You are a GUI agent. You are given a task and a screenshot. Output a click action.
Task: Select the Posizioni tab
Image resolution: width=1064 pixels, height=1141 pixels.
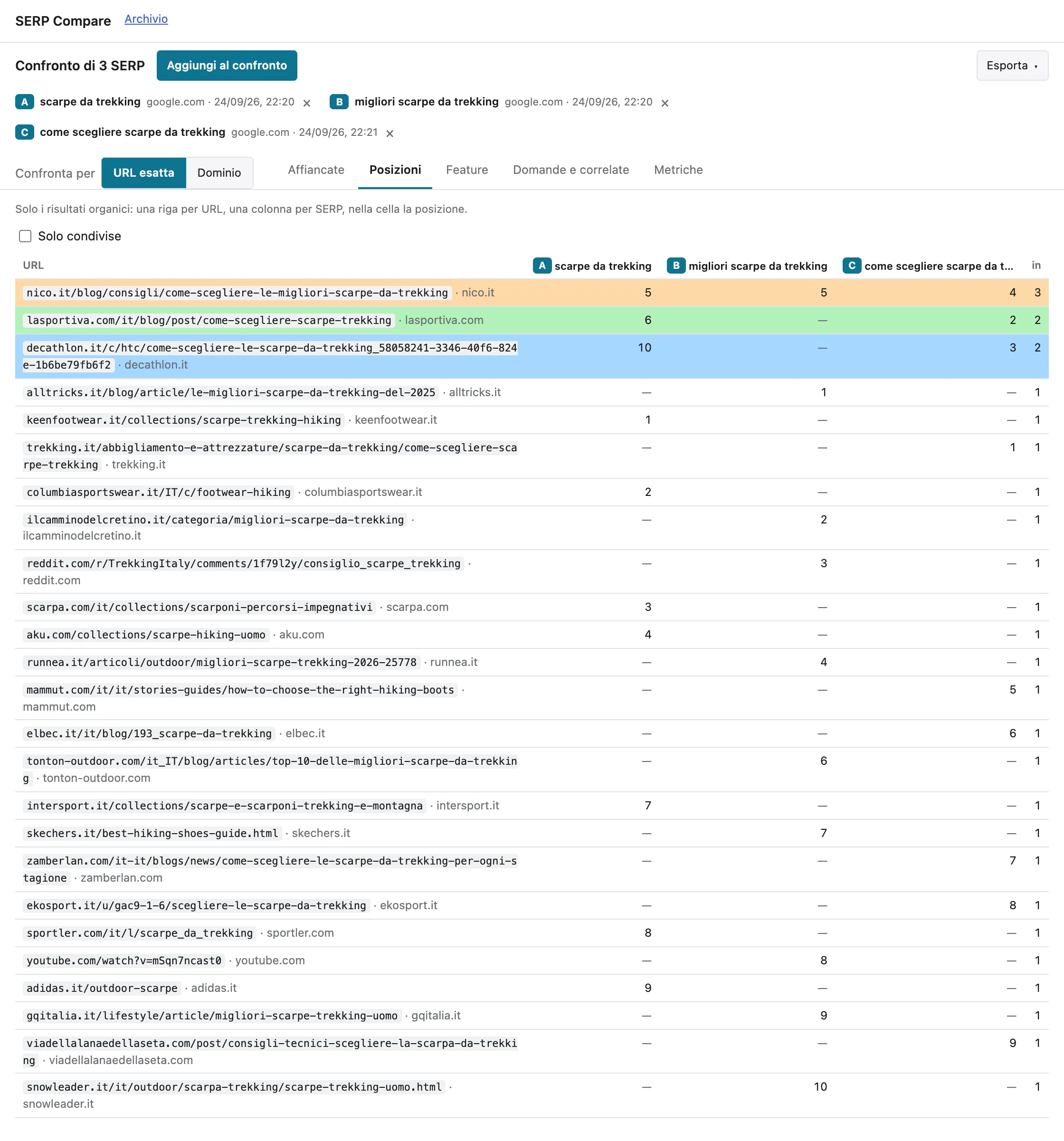pyautogui.click(x=395, y=170)
